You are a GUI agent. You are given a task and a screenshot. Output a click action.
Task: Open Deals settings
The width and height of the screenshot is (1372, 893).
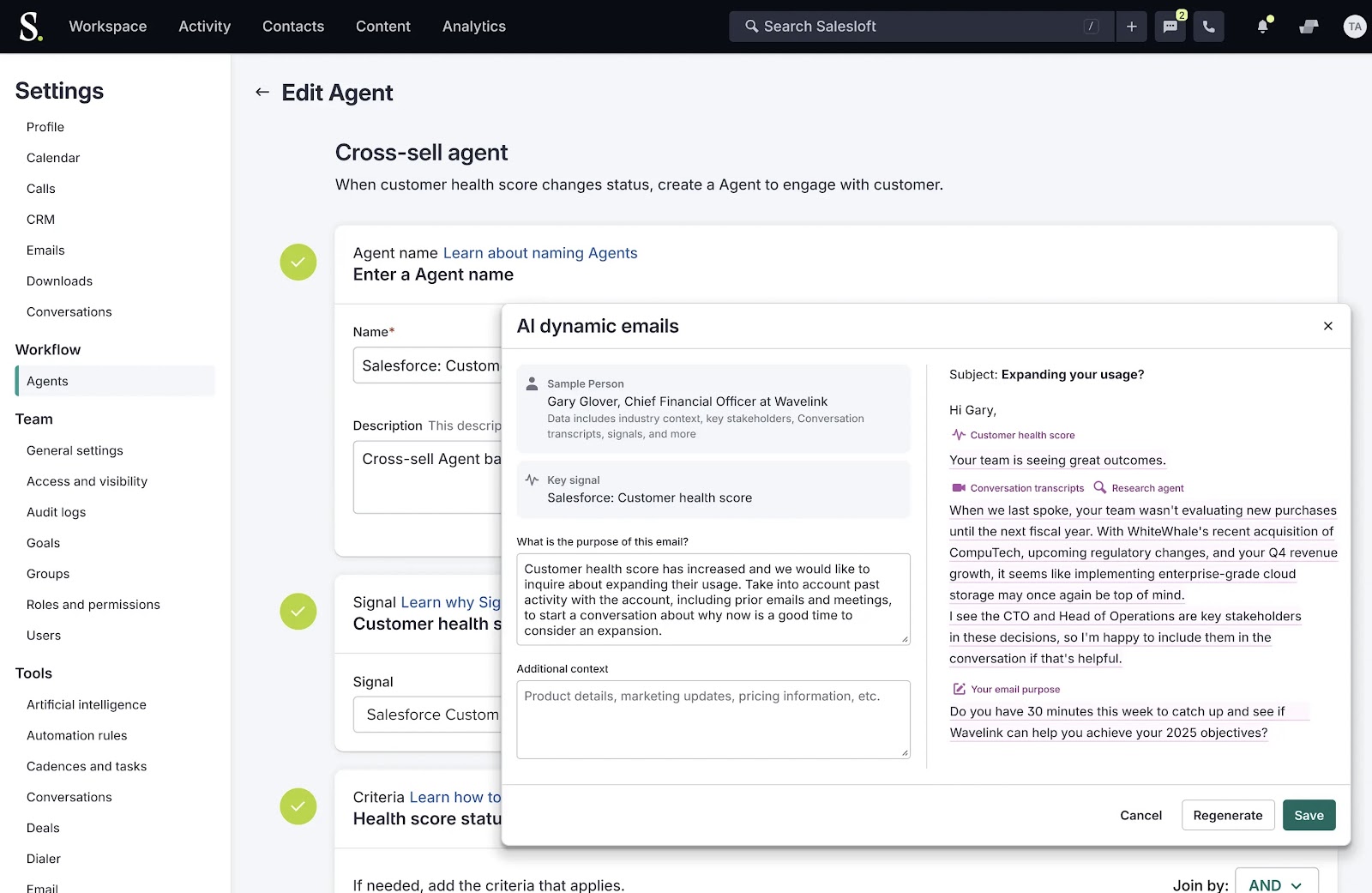43,829
